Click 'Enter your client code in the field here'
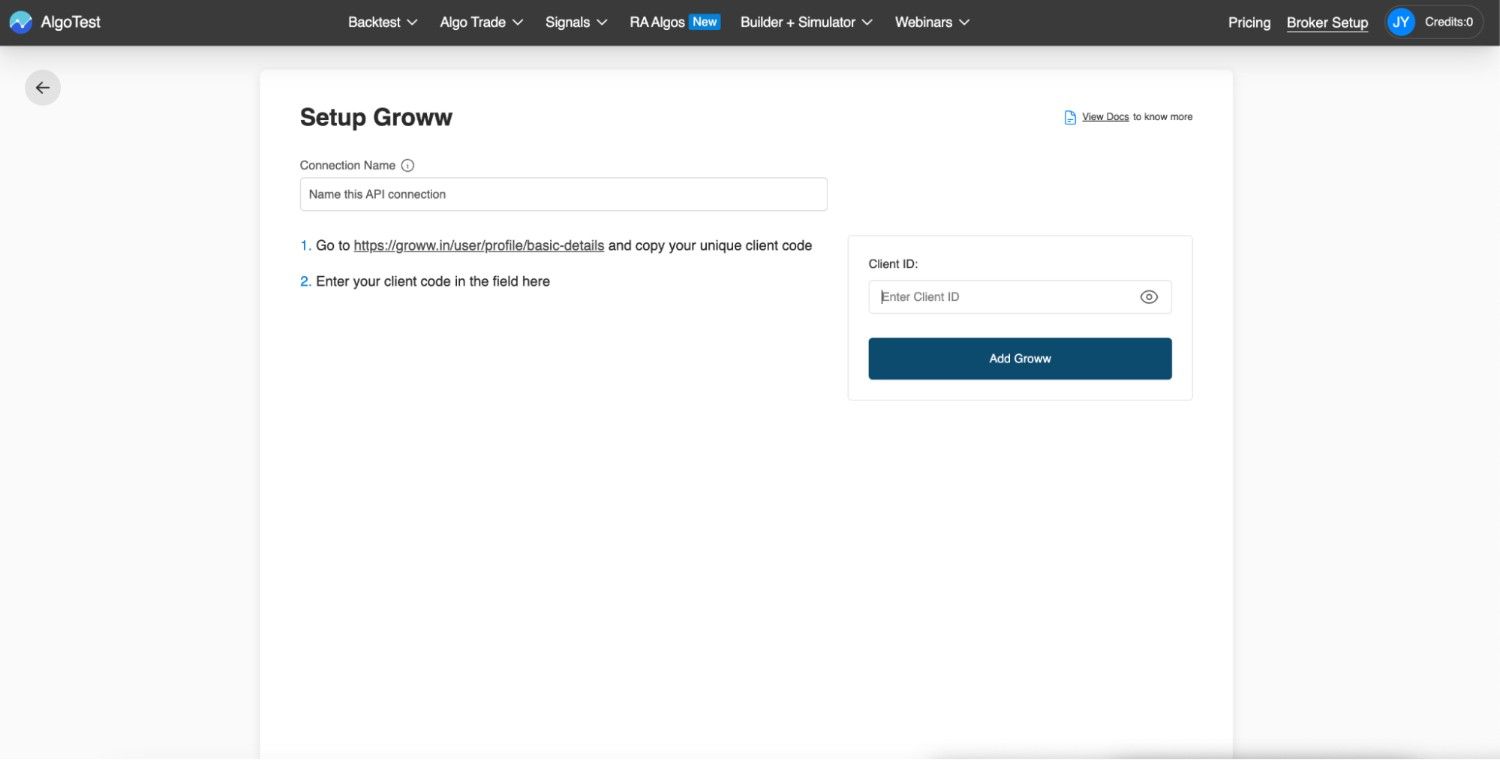 click(x=433, y=282)
